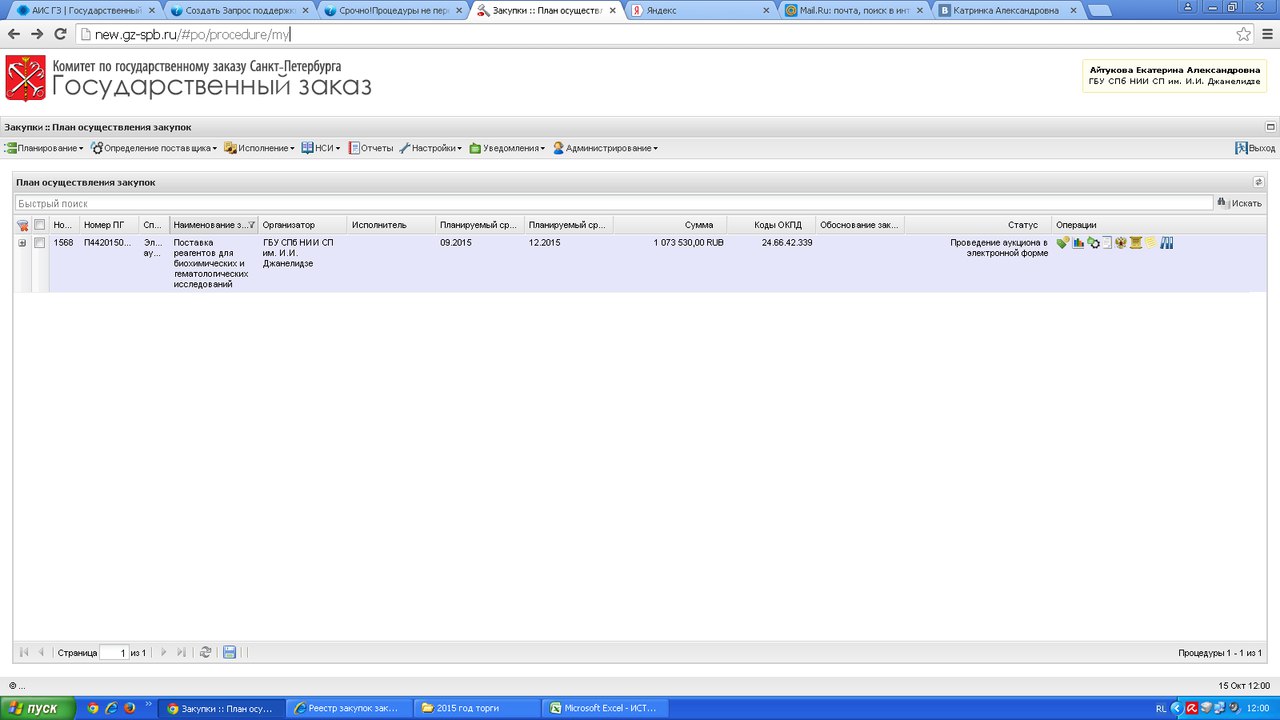Click the parchment scroll operation icon
This screenshot has height=720, width=1280.
pos(1136,243)
